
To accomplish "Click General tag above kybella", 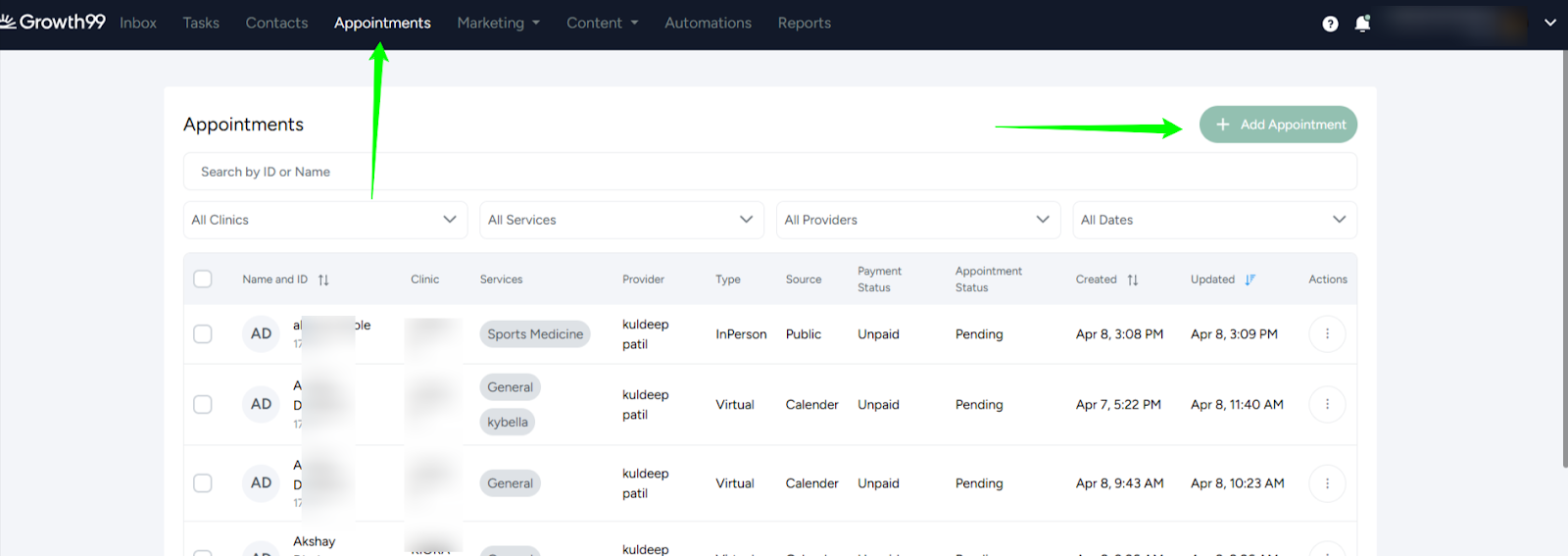I will coord(511,387).
